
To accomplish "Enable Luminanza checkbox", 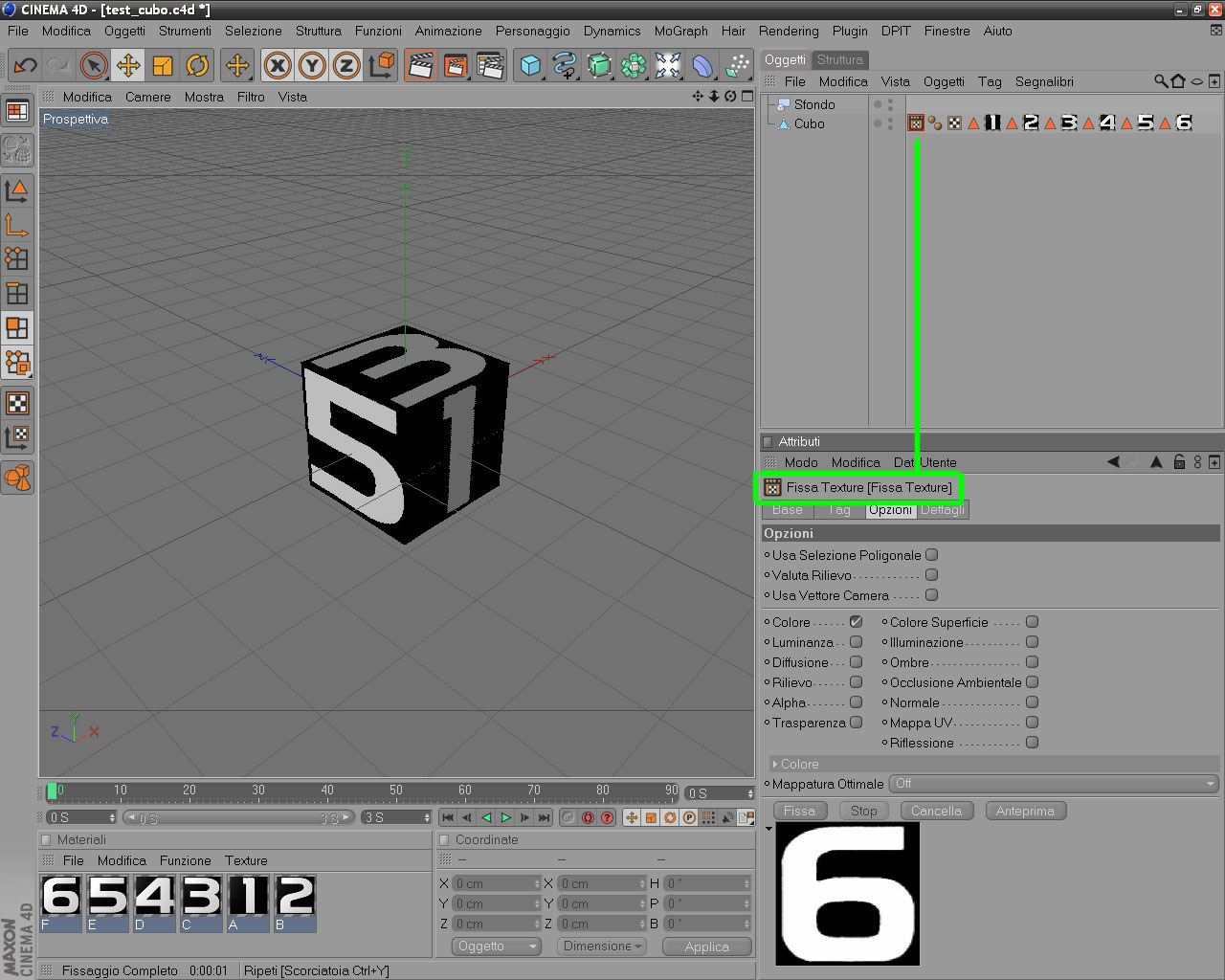I will coord(857,642).
